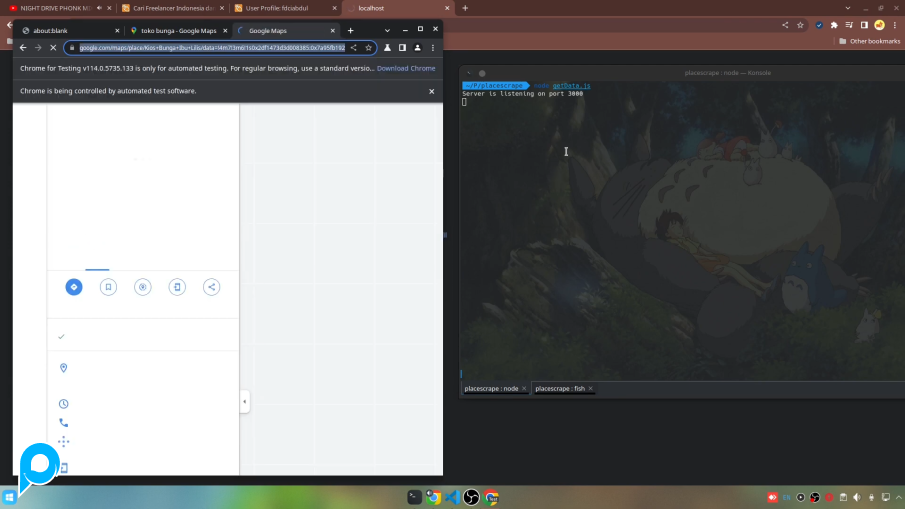Dismiss the automated test software infobar
Screen dimensions: 905x509
432,91
